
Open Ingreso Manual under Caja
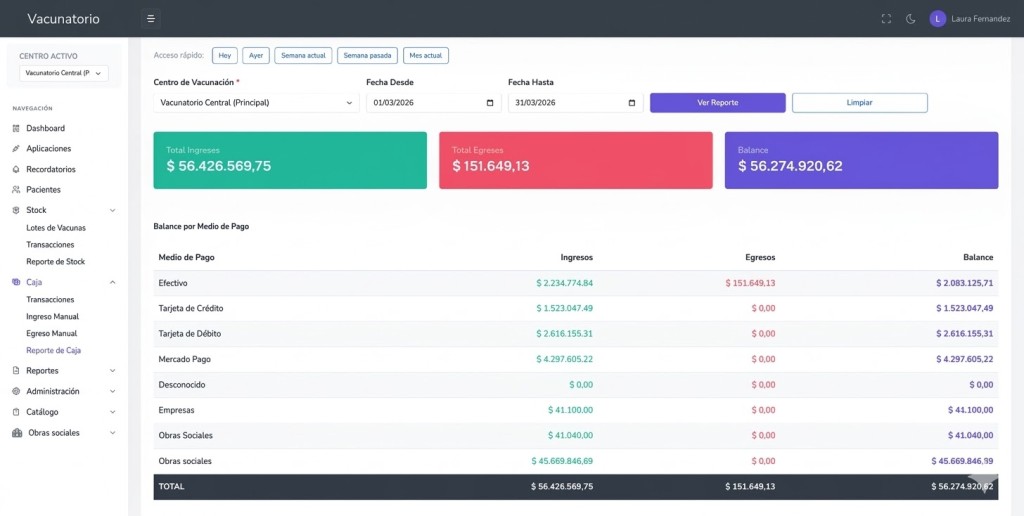pos(52,316)
